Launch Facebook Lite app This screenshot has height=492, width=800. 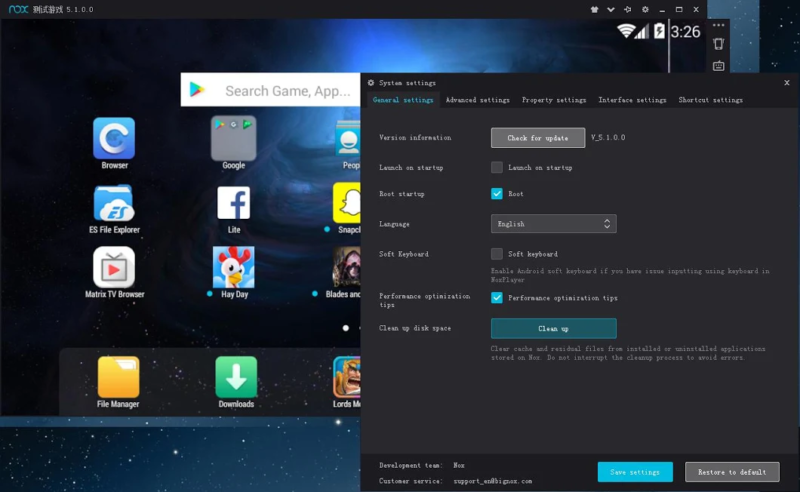point(233,204)
